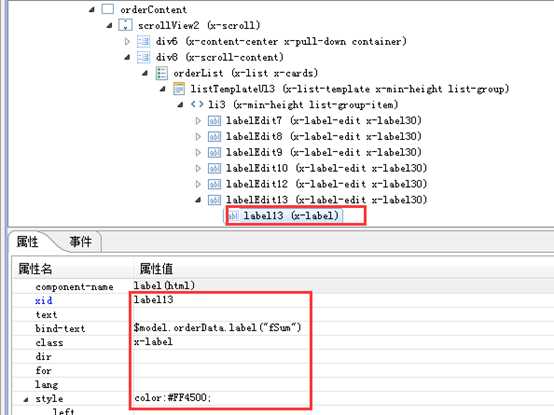Expand the labelEdit7 tree node
Image resolution: width=554 pixels, height=415 pixels.
(198, 121)
